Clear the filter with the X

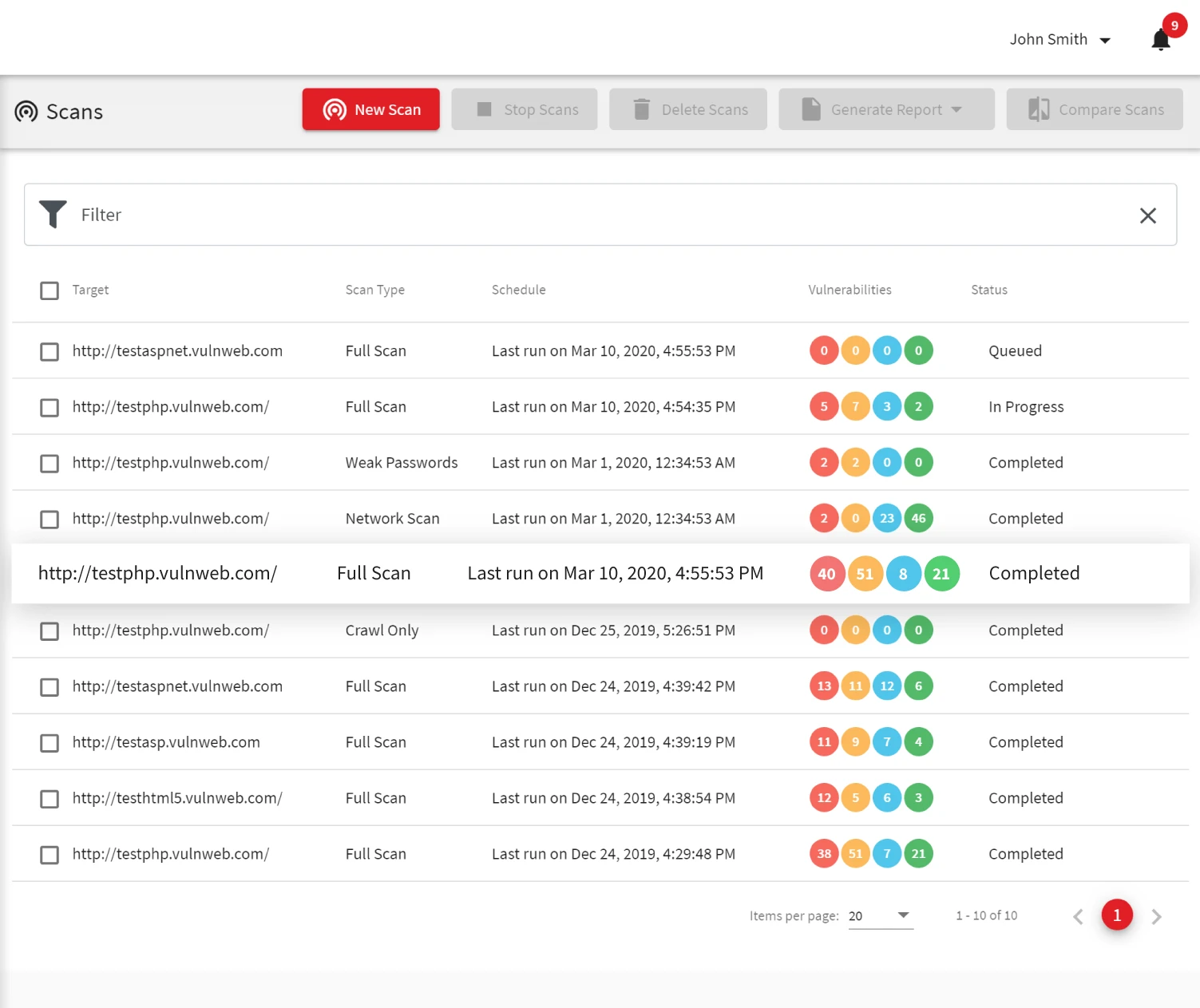click(1147, 215)
